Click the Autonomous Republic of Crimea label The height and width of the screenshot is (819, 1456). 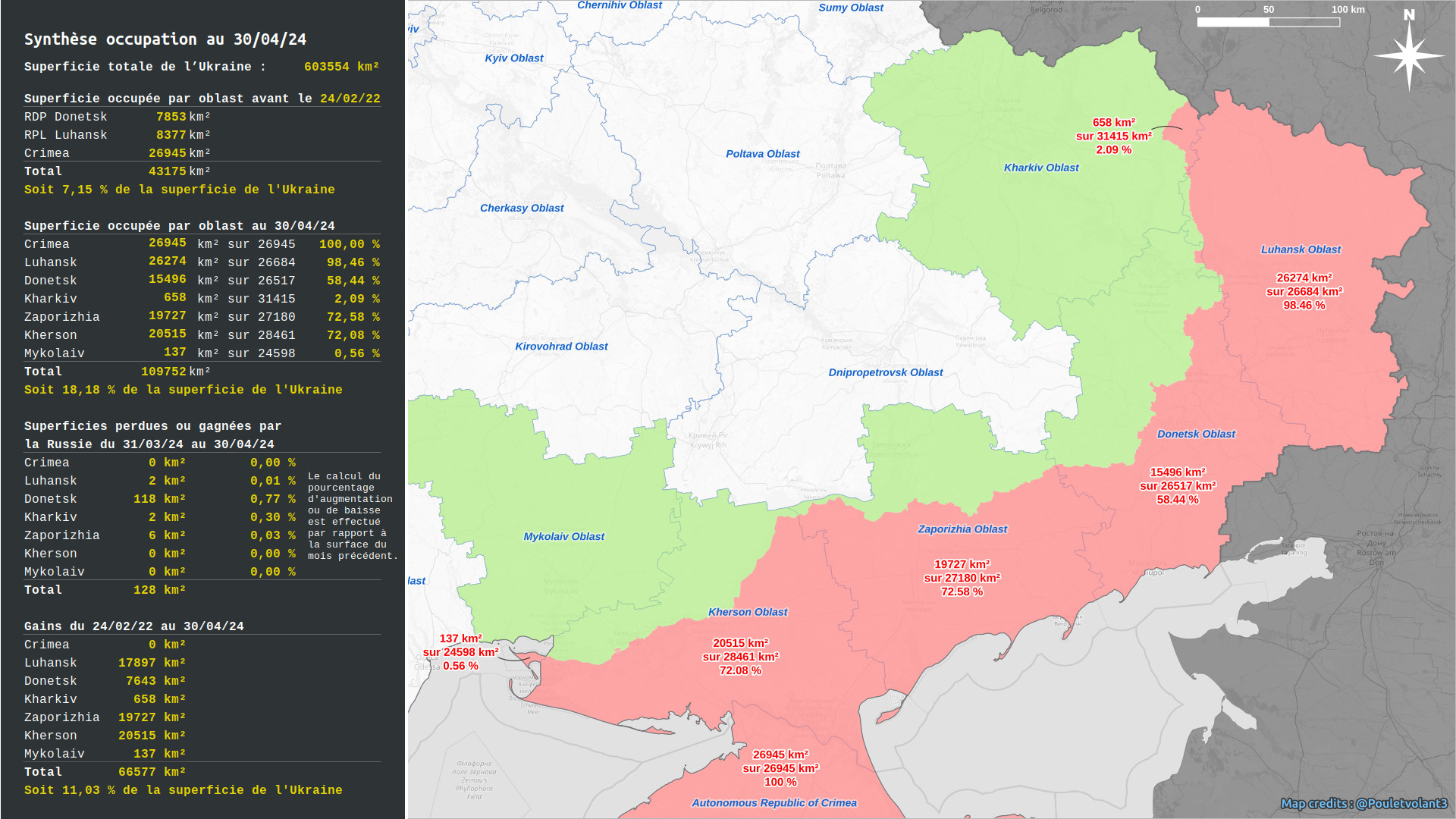coord(773,803)
